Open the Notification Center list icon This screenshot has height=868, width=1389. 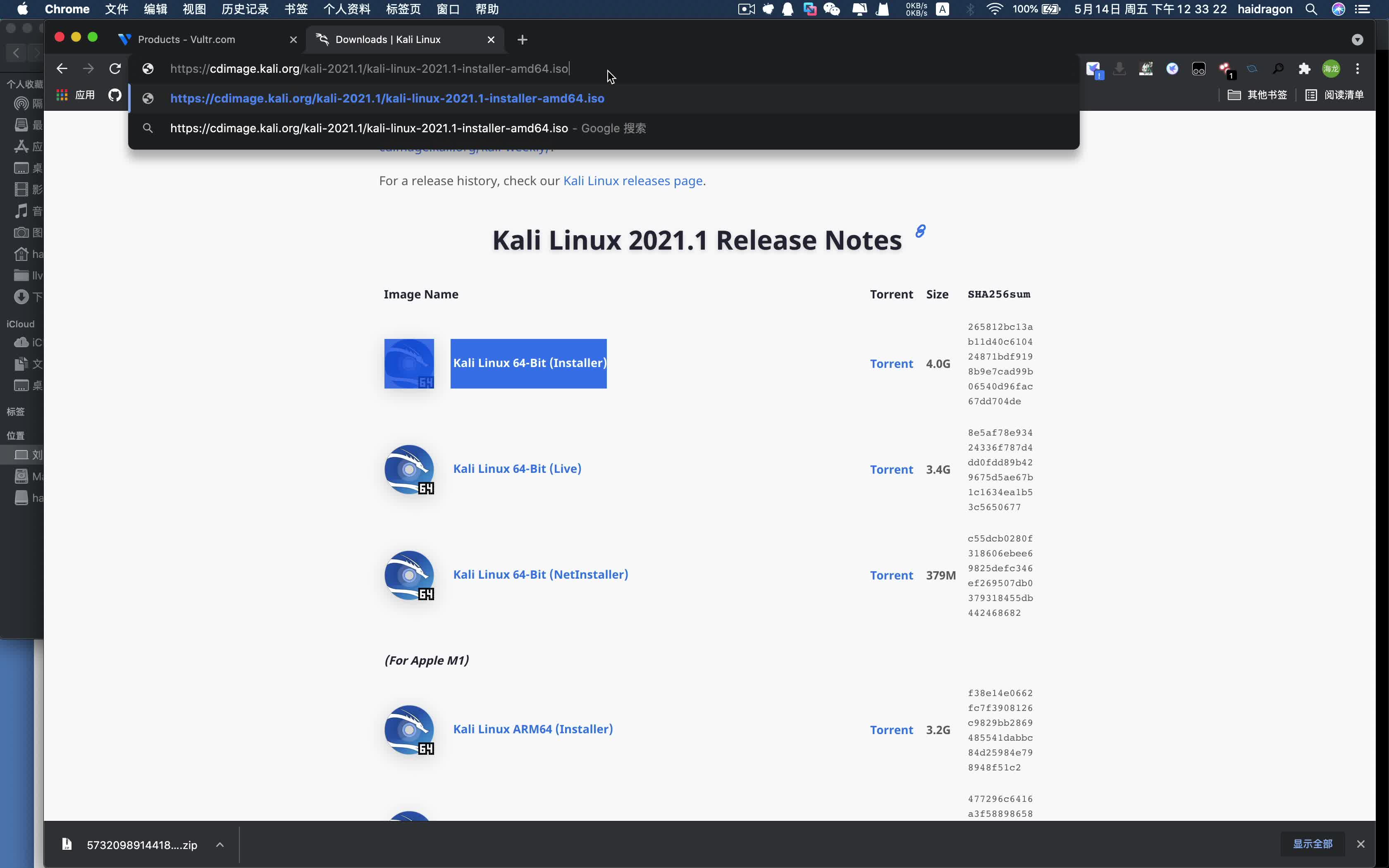click(x=1362, y=9)
